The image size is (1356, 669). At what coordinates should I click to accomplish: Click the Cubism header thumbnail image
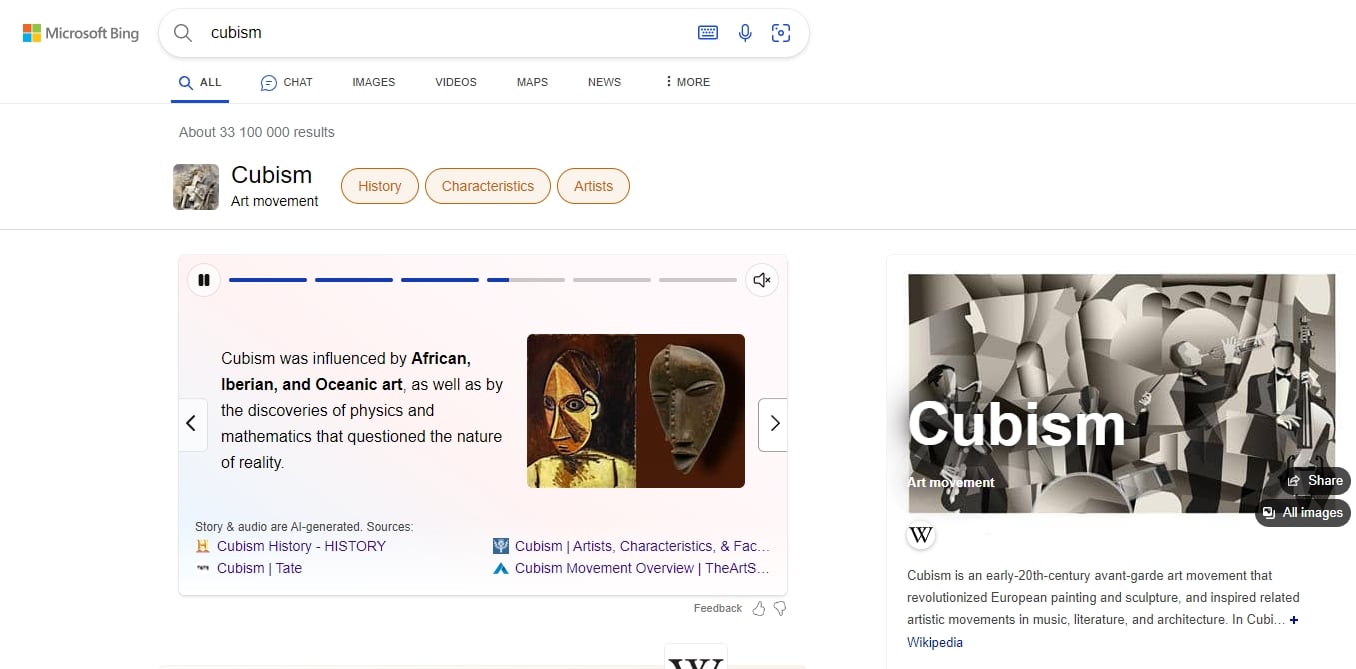[196, 187]
